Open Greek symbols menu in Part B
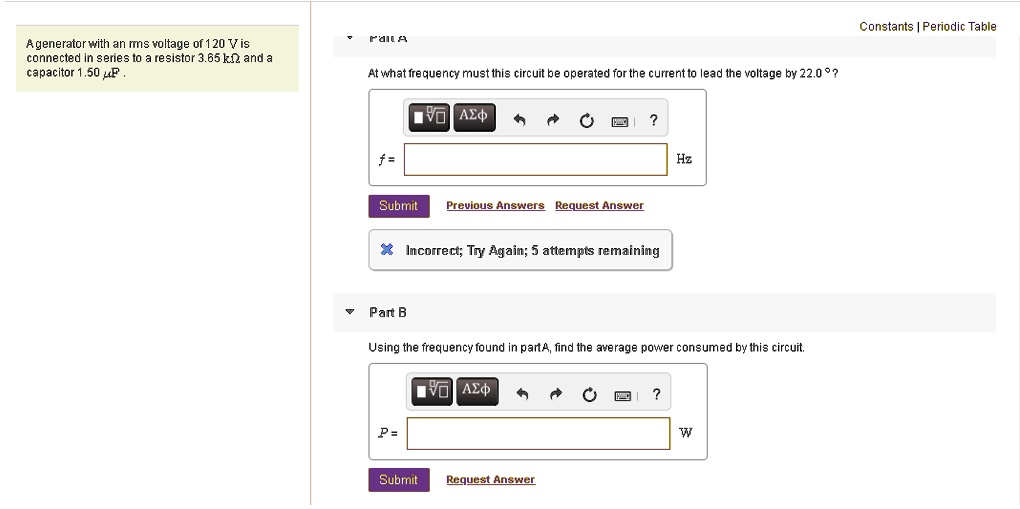 pos(477,390)
